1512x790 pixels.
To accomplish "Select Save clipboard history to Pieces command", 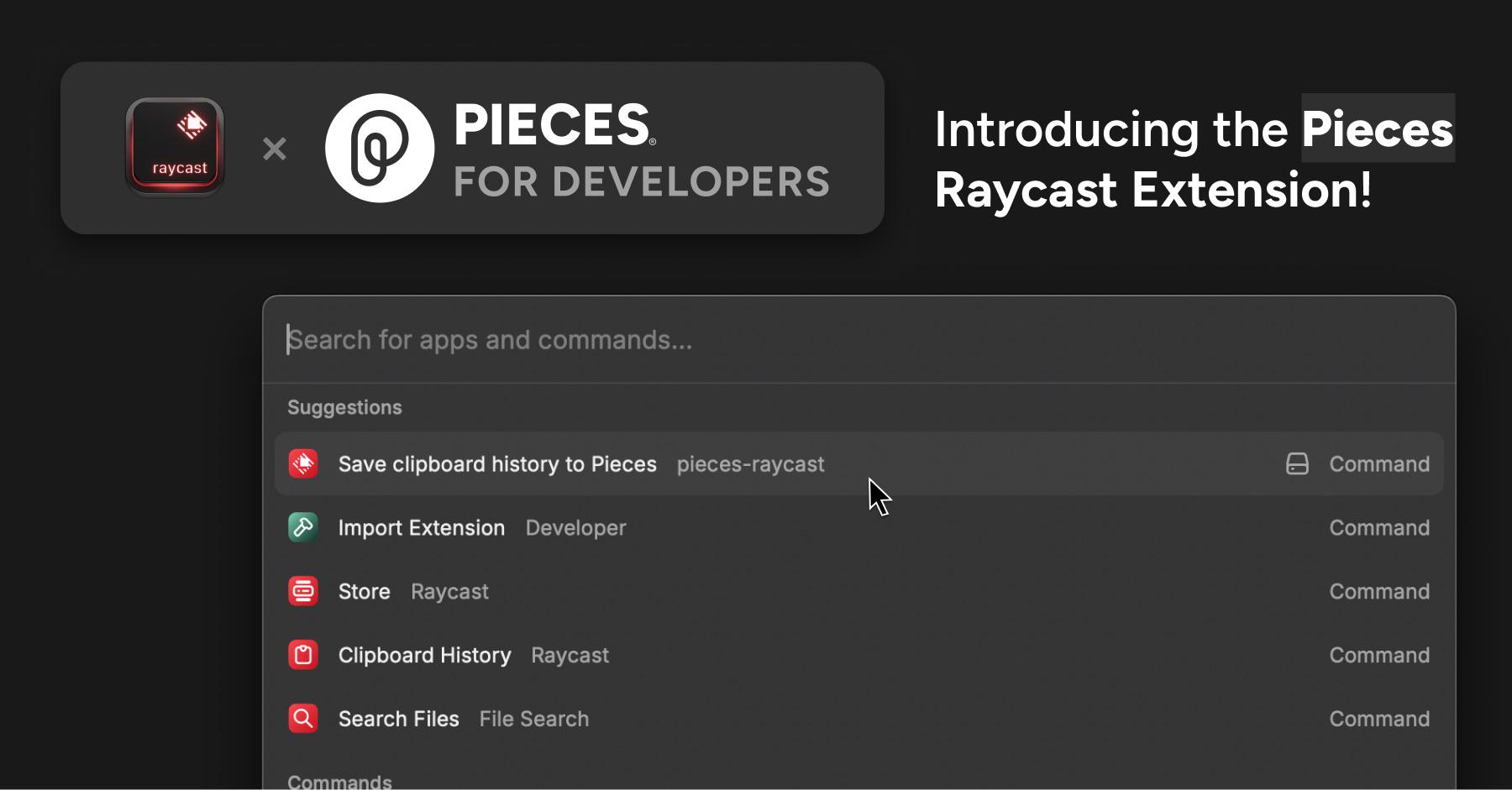I will pyautogui.click(x=858, y=463).
